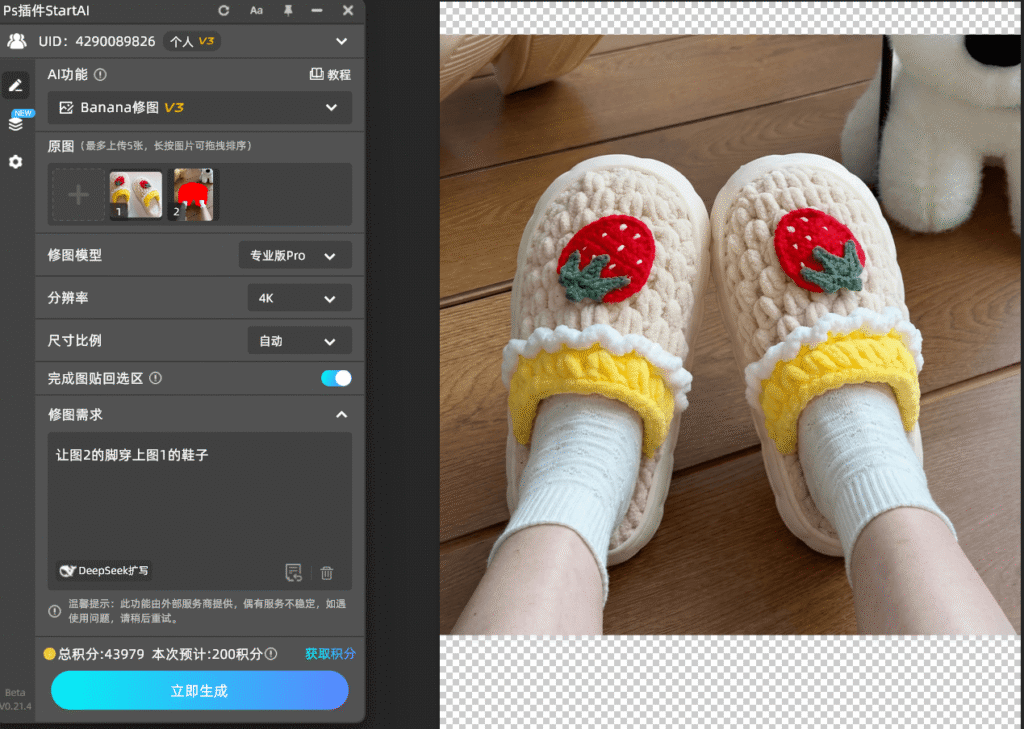Click the prompt template icon beside the trash

click(293, 573)
